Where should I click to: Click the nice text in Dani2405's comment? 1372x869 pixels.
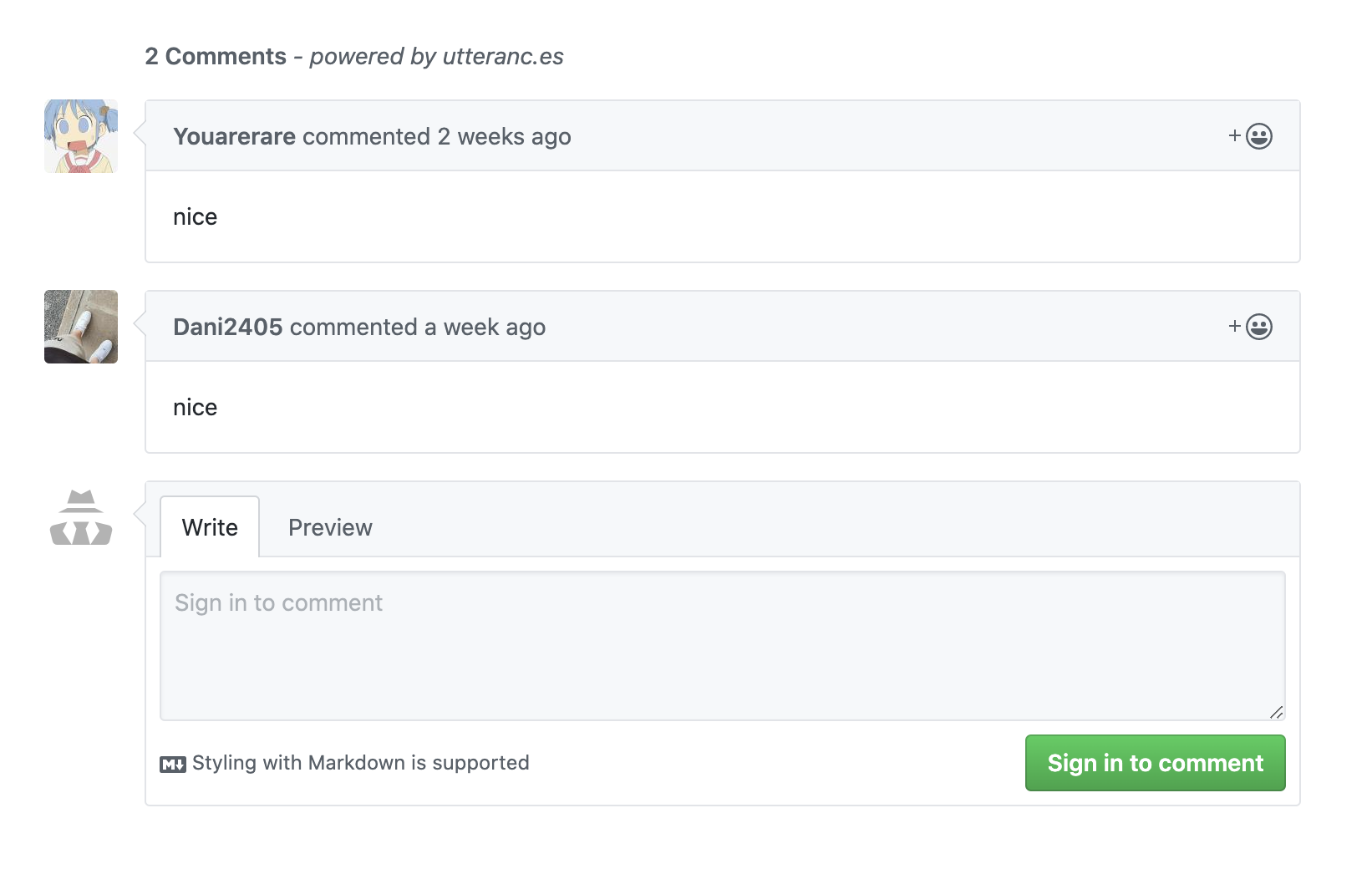(x=195, y=408)
